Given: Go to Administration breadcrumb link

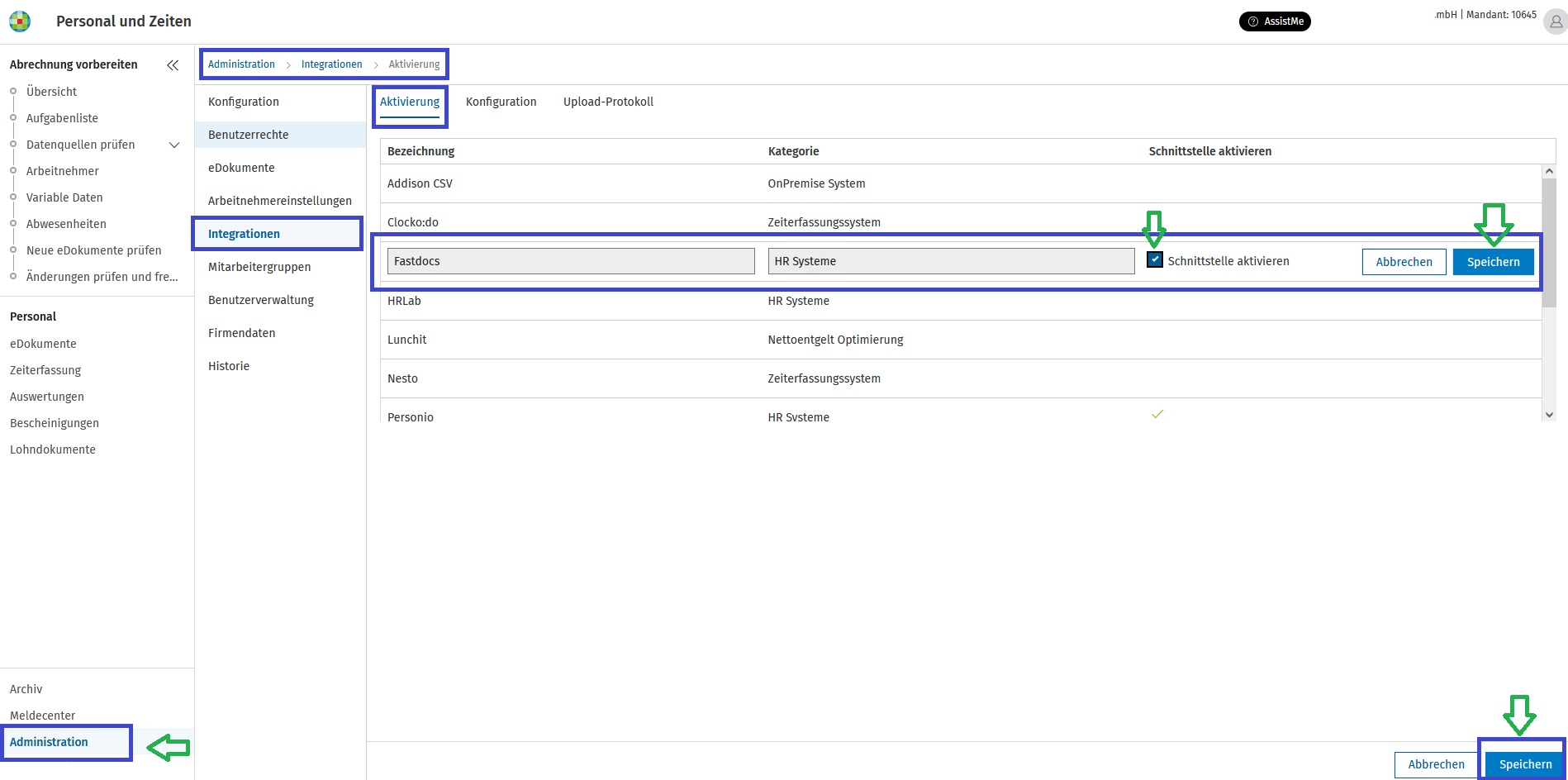Looking at the screenshot, I should pos(241,64).
